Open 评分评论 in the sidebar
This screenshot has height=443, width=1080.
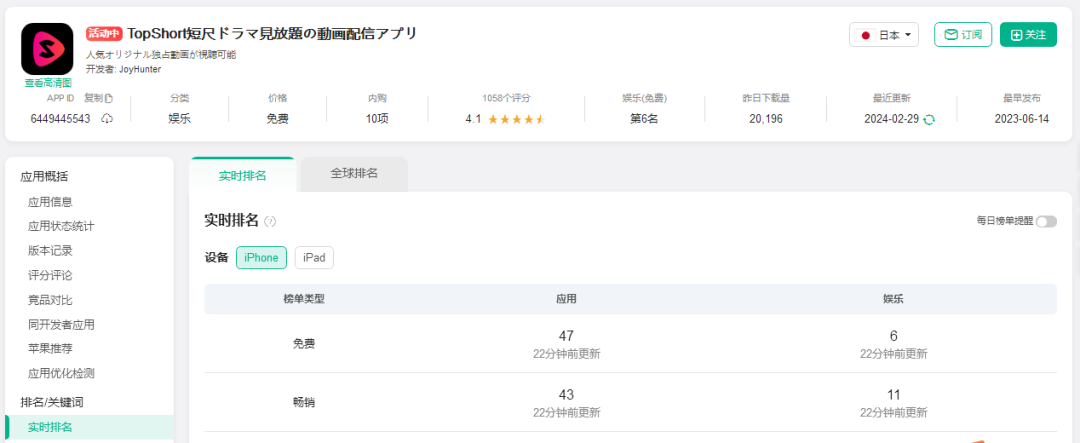tap(50, 275)
